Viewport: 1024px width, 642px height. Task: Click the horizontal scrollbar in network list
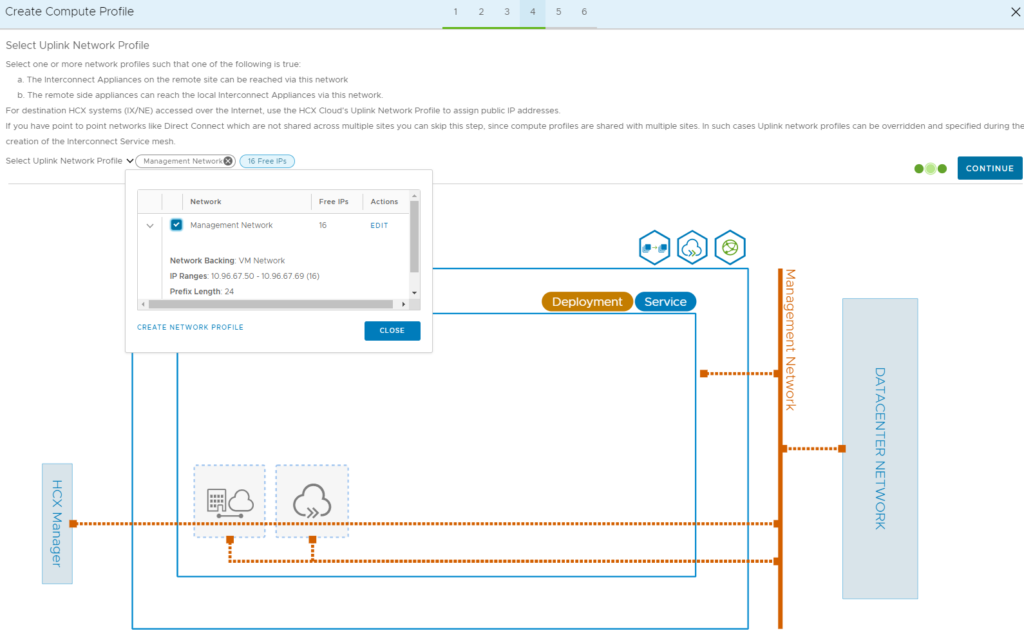click(x=270, y=304)
